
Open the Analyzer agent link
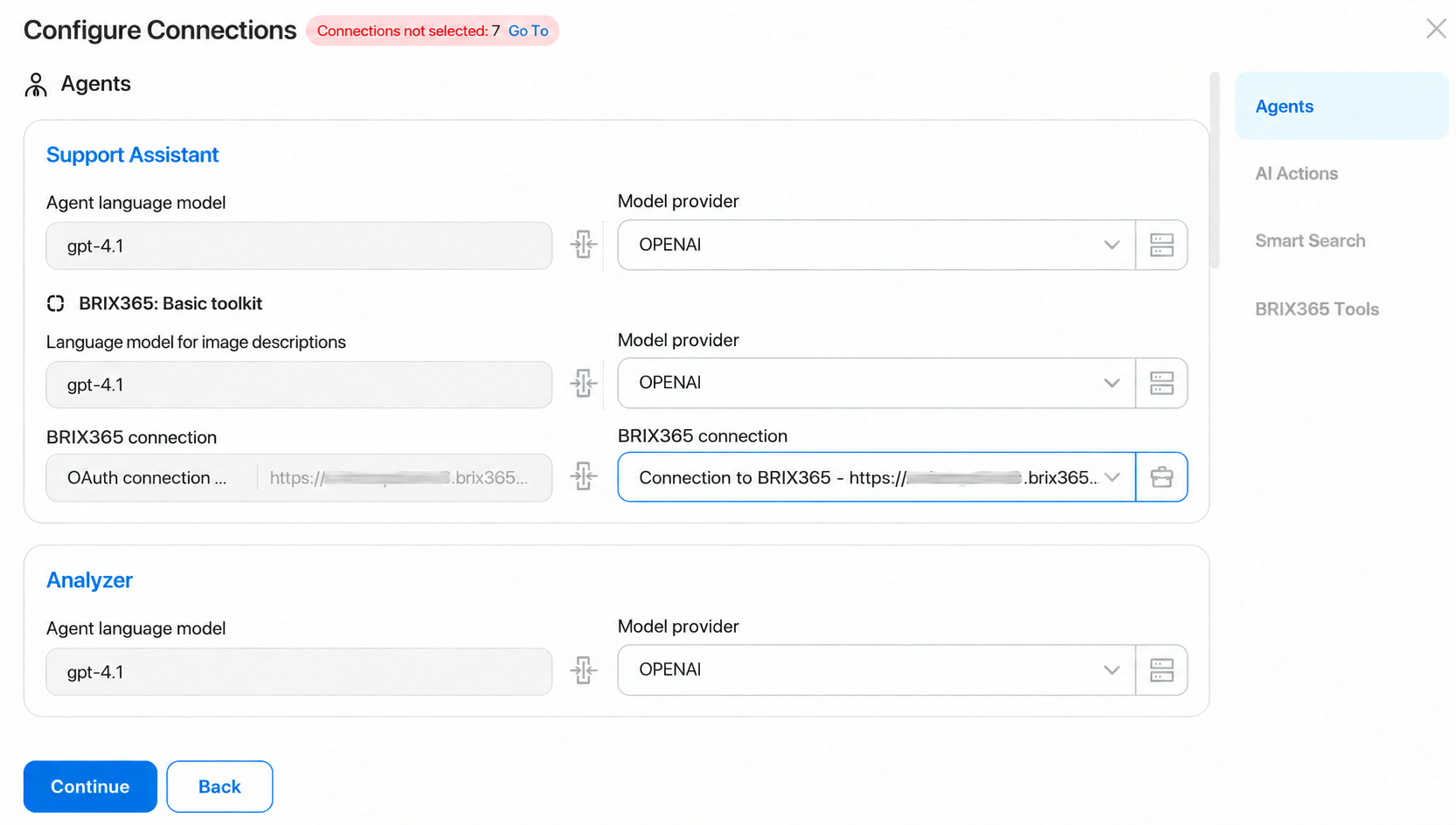89,580
